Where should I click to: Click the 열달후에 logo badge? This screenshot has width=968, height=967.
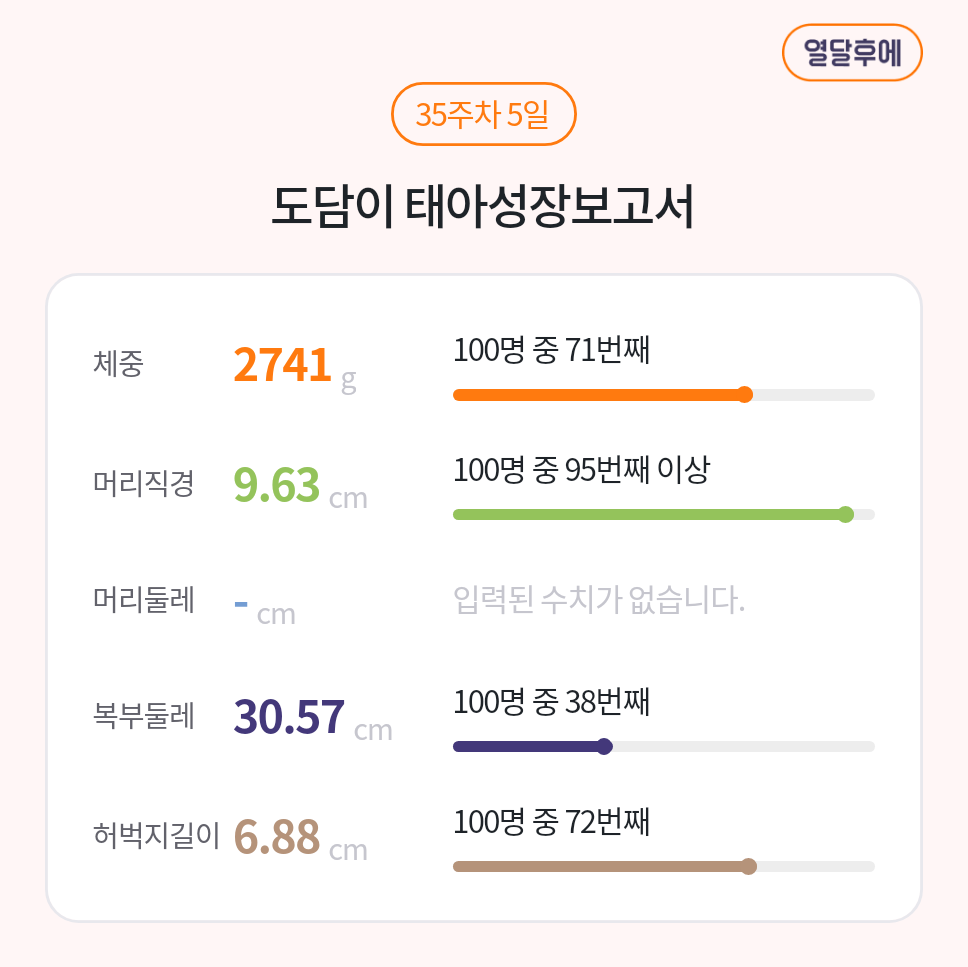(x=851, y=53)
